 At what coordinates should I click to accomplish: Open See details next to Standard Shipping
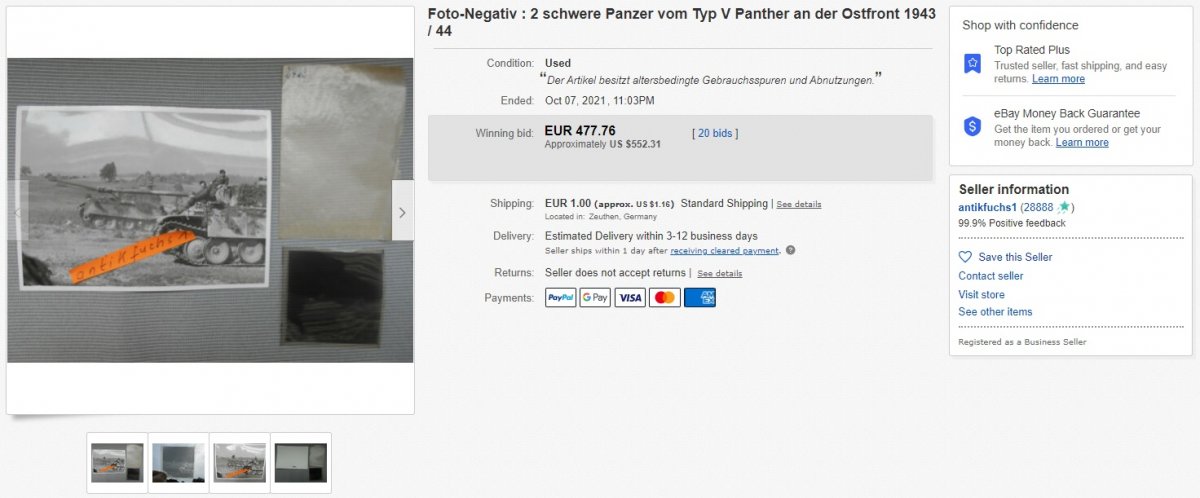[799, 204]
